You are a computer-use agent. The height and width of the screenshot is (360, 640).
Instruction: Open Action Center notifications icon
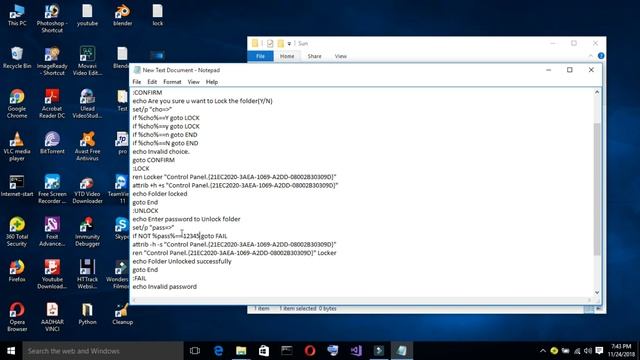coord(599,351)
